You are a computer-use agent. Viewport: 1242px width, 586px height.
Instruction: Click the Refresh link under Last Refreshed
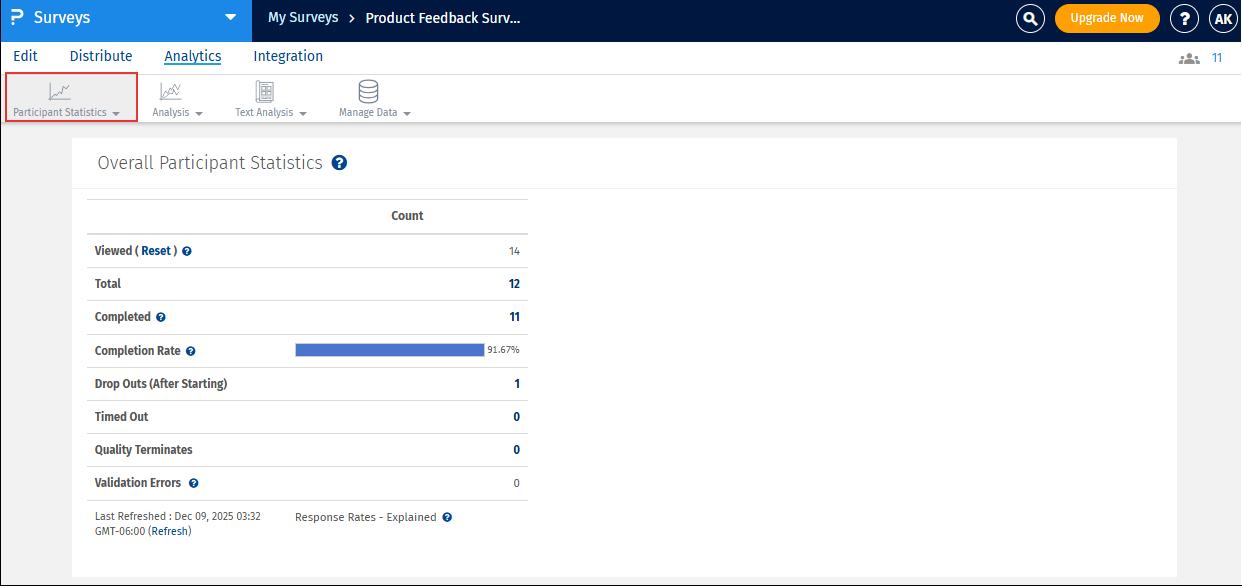(x=170, y=531)
